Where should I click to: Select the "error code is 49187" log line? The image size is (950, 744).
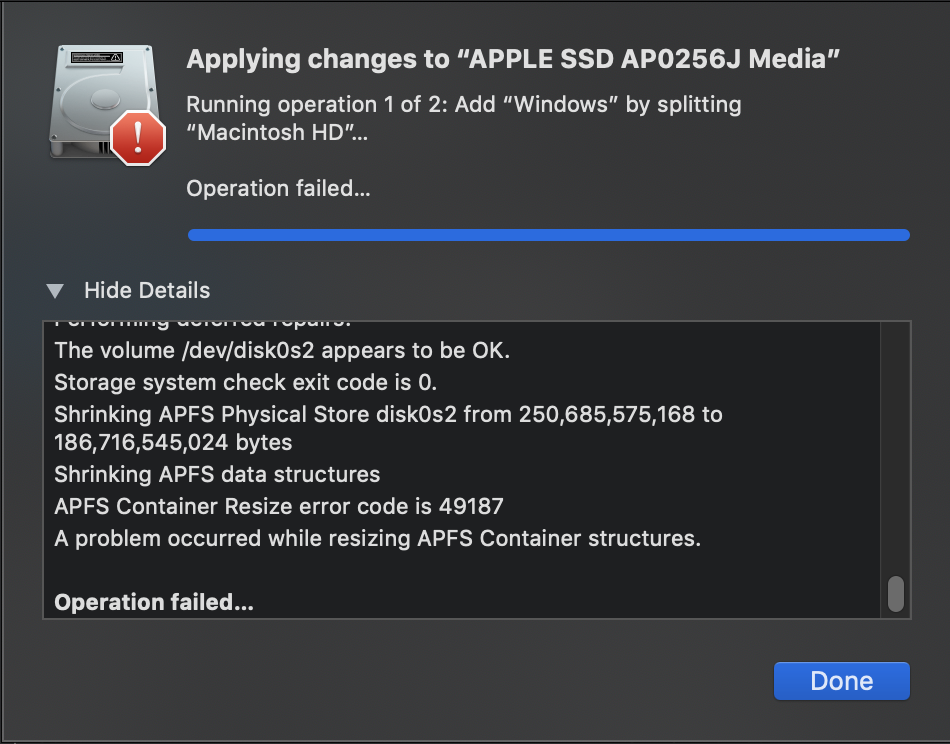tap(279, 506)
